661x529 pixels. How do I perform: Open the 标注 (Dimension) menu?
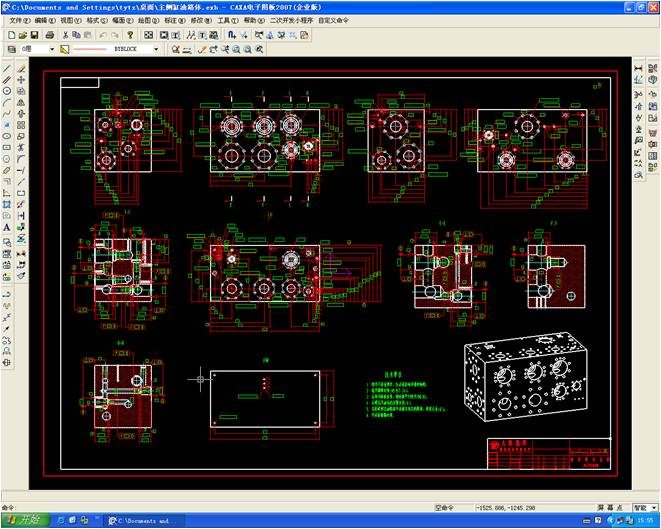click(x=175, y=20)
